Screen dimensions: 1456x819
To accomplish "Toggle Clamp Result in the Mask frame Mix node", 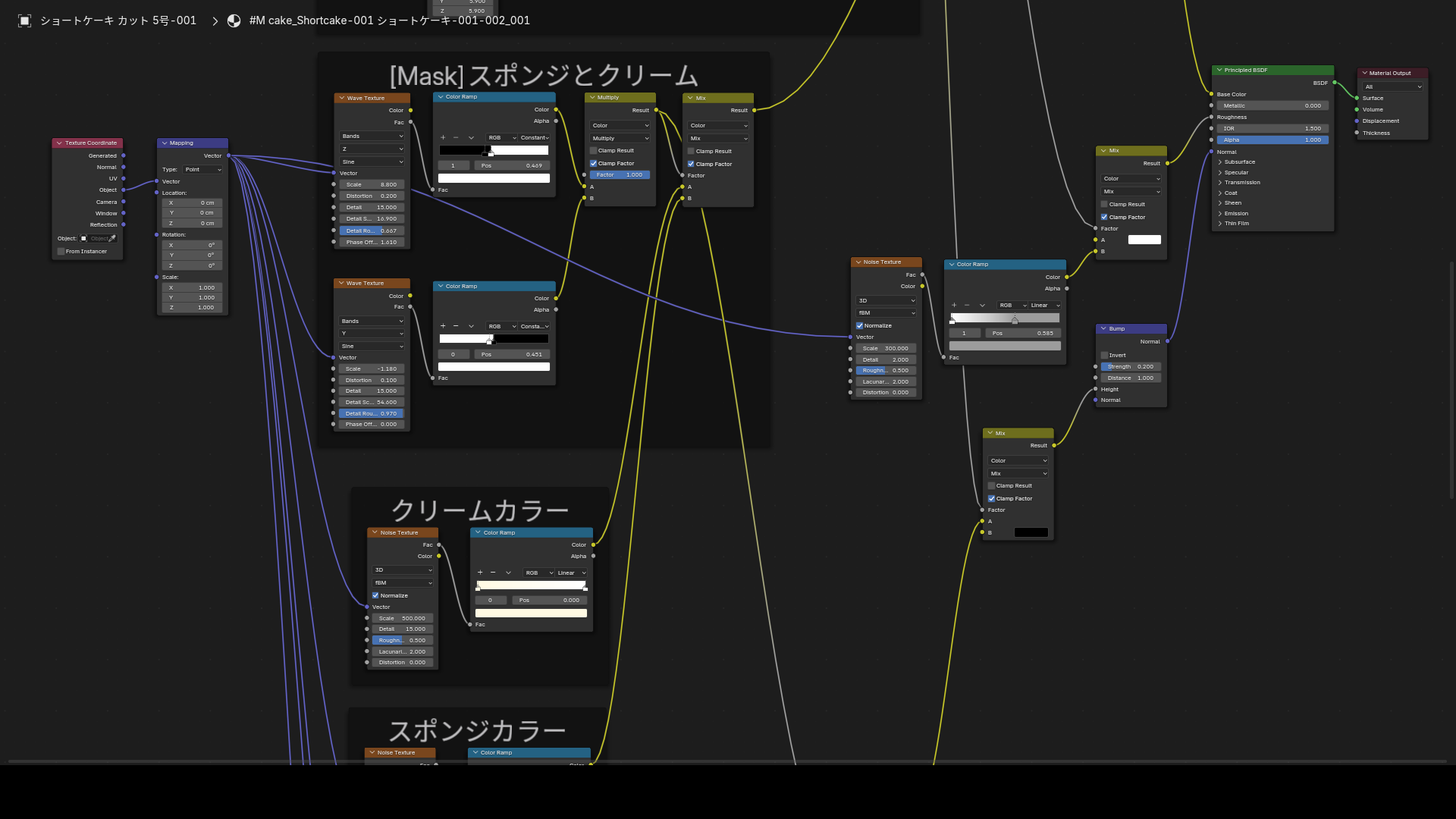I will pyautogui.click(x=691, y=151).
